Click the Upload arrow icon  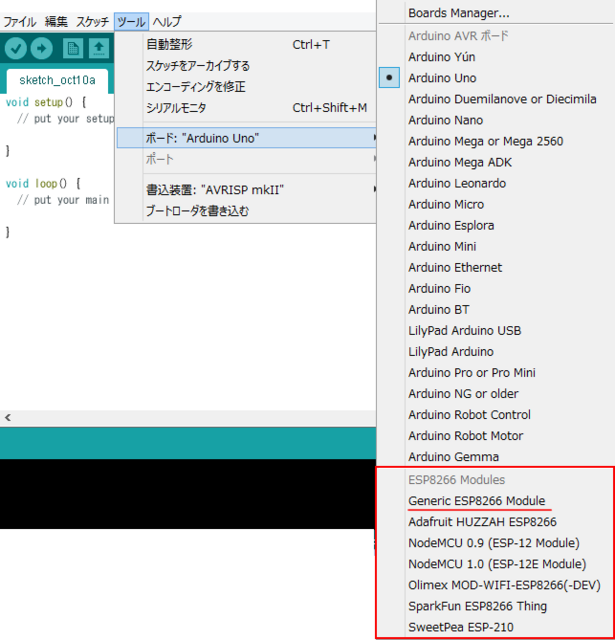point(42,49)
